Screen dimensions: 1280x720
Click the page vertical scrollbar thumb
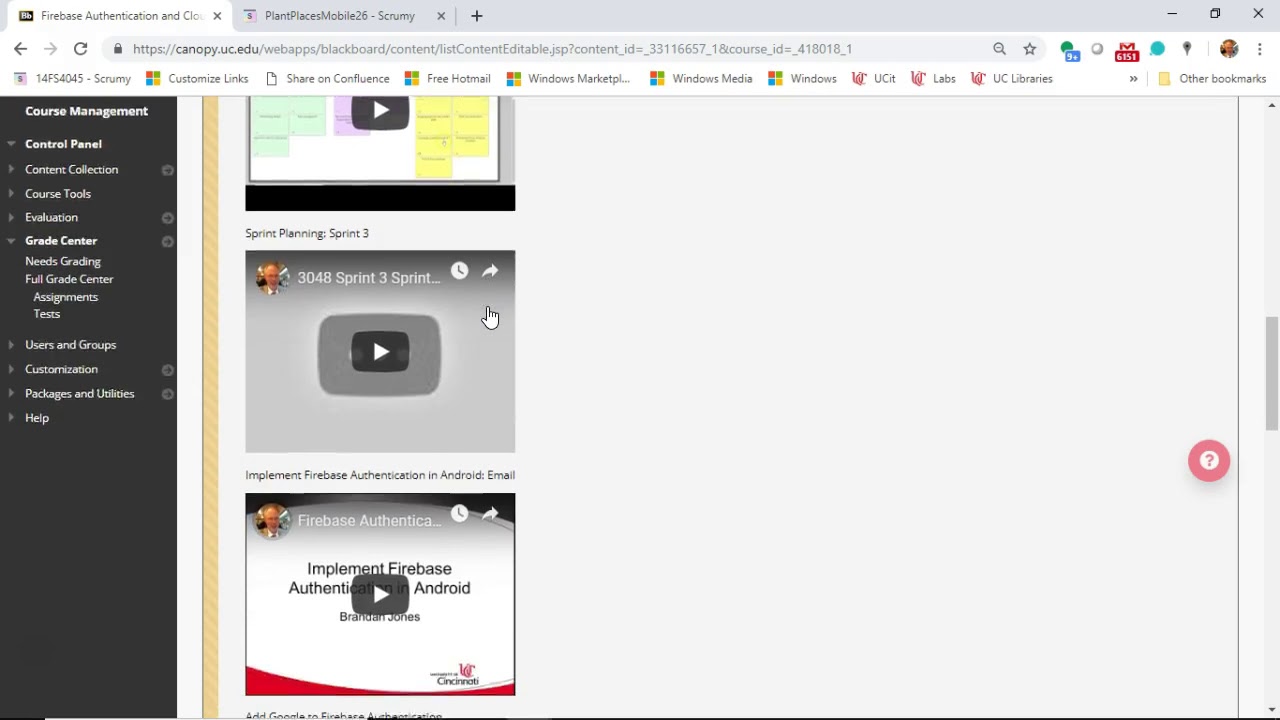pos(1272,374)
